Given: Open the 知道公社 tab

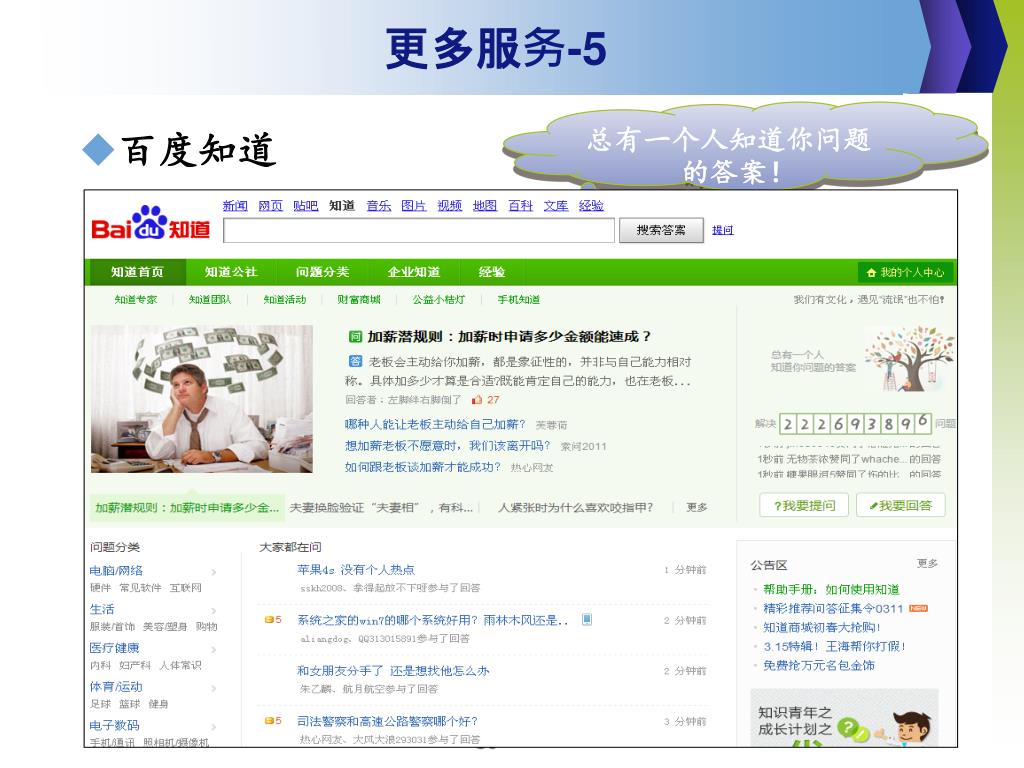Looking at the screenshot, I should coord(231,272).
